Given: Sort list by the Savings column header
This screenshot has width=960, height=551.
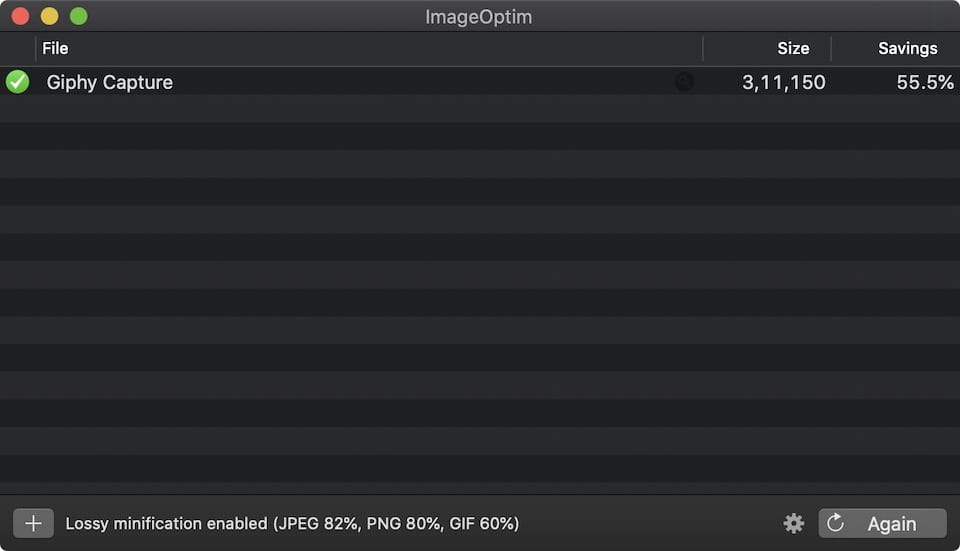Looking at the screenshot, I should coord(907,48).
